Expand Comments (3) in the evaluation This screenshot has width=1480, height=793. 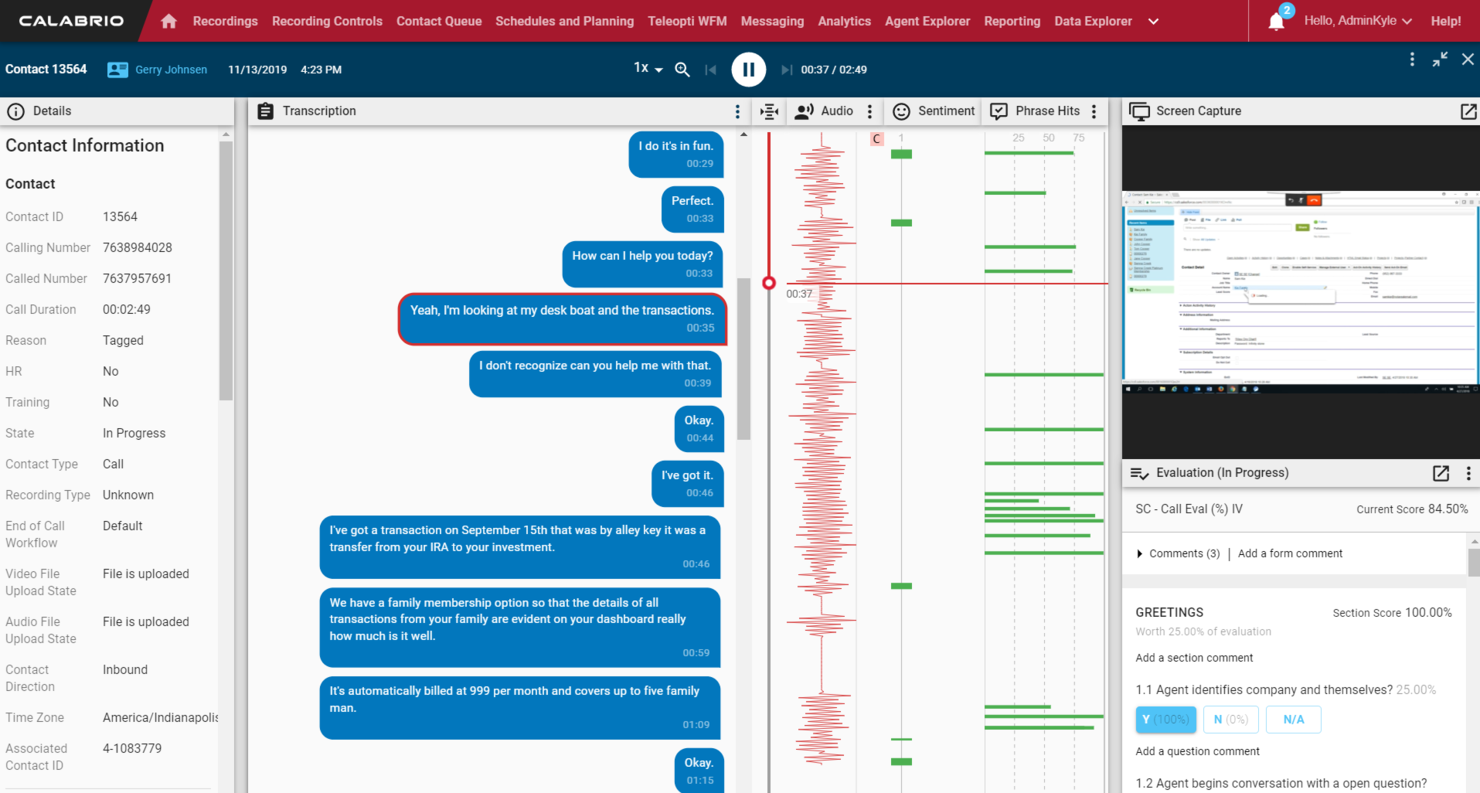(x=1185, y=553)
